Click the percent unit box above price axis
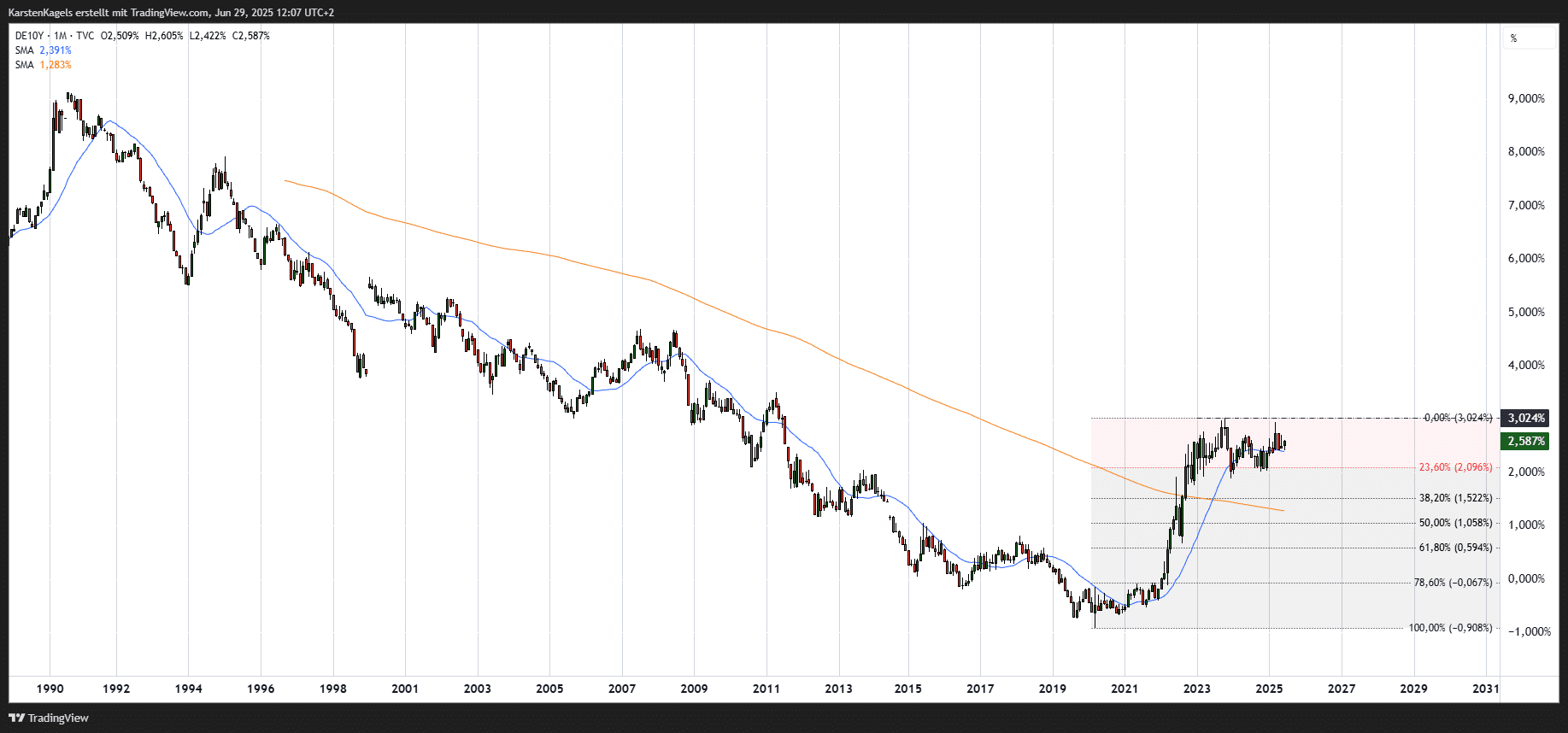The image size is (1568, 733). (x=1530, y=38)
